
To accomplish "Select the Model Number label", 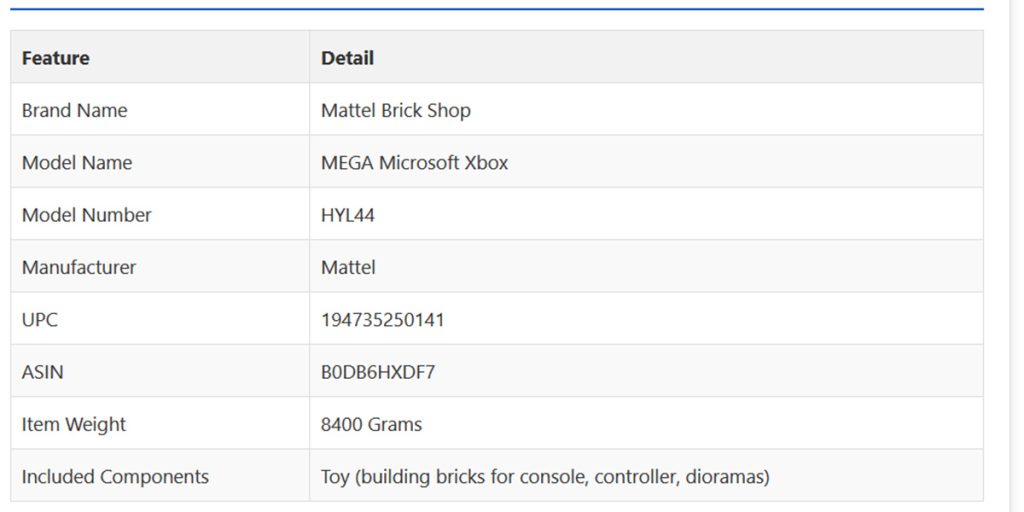I will [86, 215].
